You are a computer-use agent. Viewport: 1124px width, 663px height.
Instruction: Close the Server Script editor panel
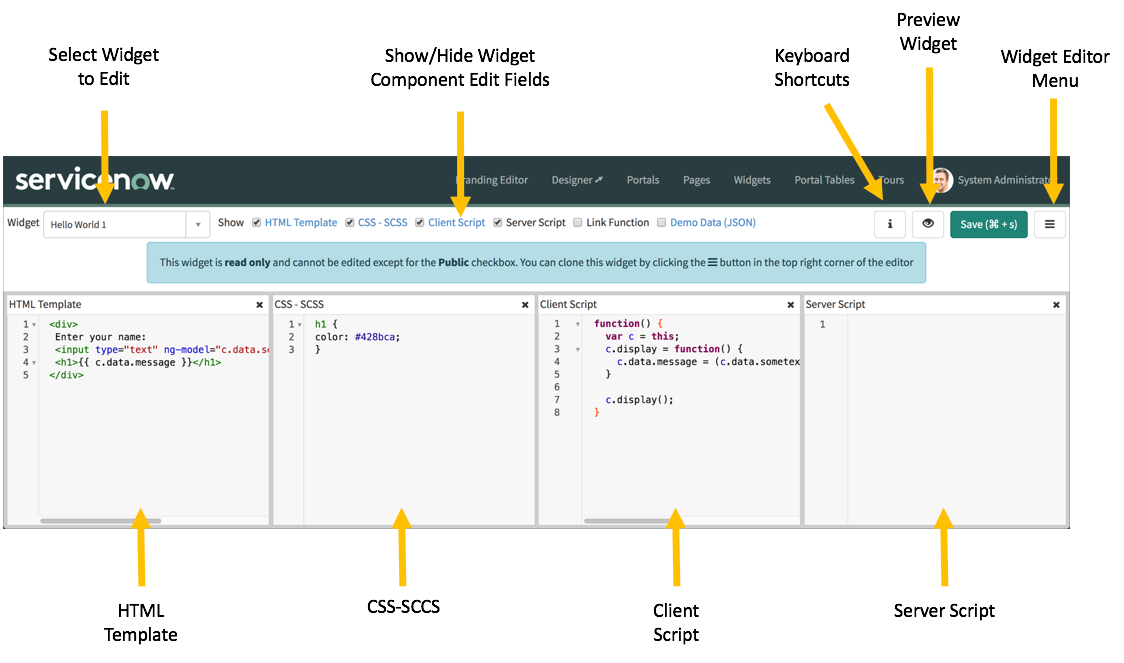1056,304
